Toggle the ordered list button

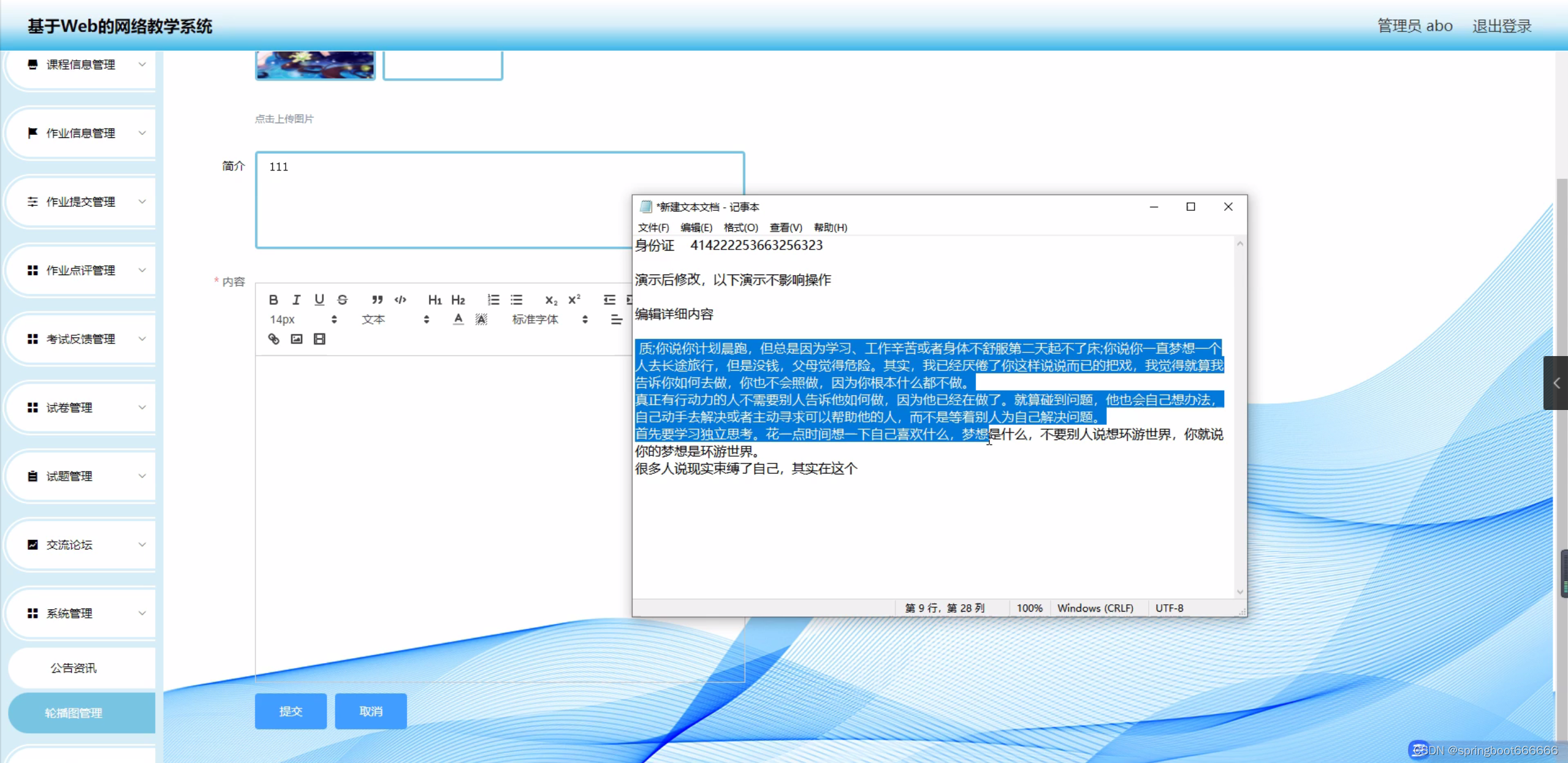pos(493,300)
